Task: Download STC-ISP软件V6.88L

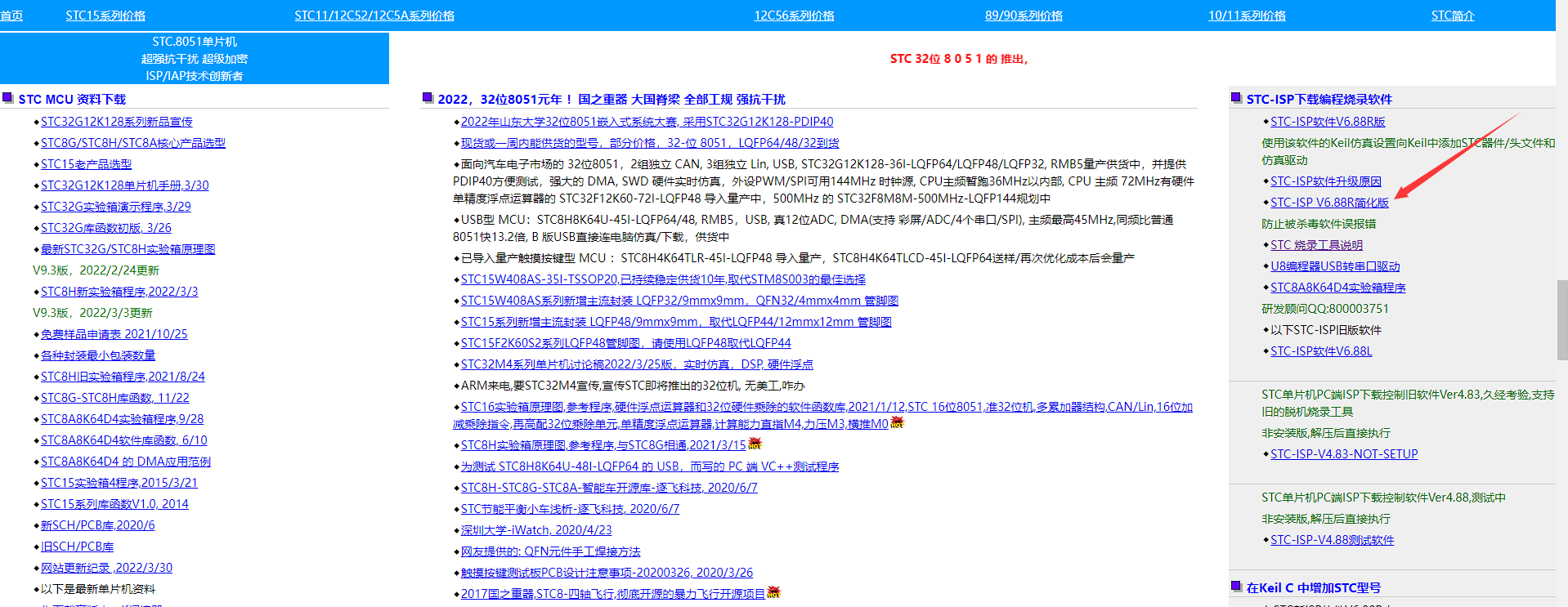Action: 1321,351
